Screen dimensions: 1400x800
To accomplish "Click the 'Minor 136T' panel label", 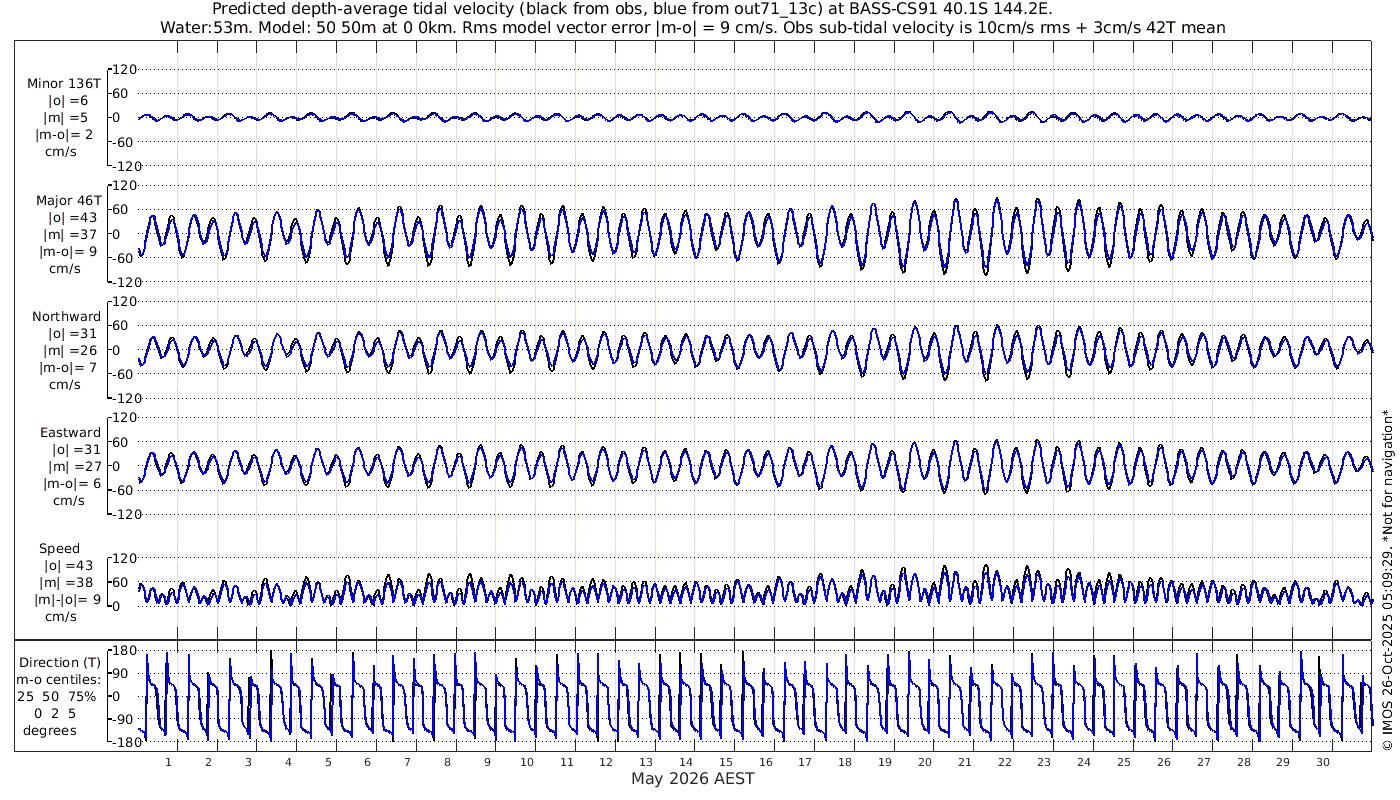I will click(x=64, y=84).
